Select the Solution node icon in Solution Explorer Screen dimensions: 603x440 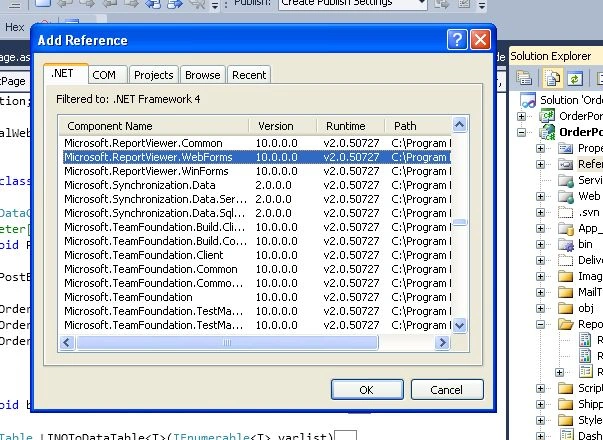[x=528, y=100]
